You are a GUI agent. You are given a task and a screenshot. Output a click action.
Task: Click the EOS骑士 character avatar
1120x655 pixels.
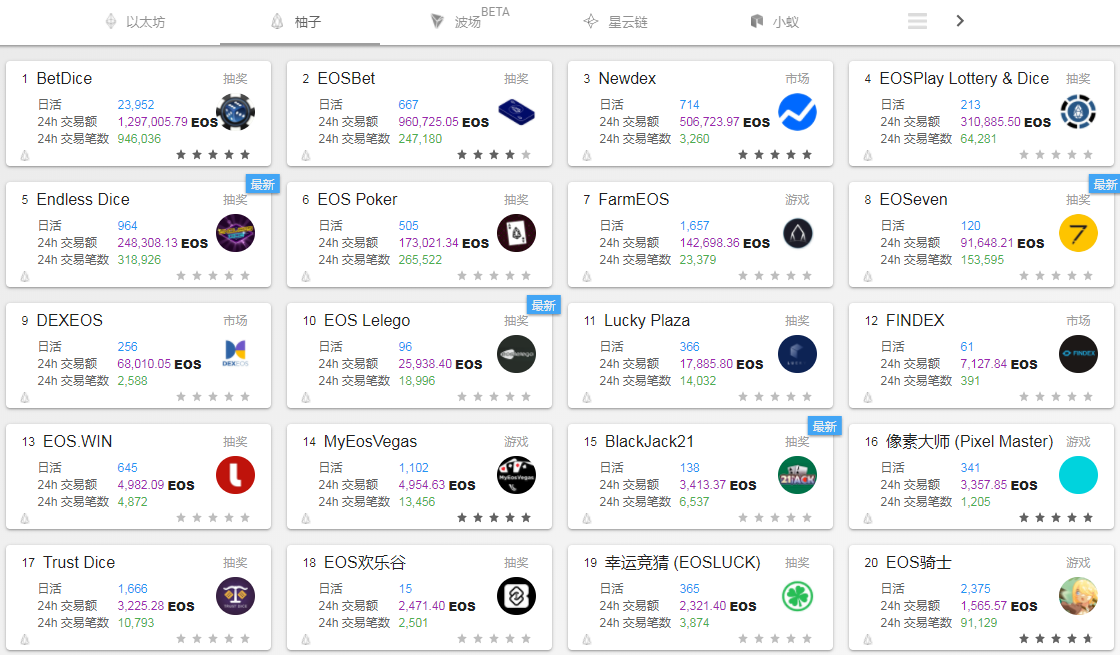click(x=1078, y=596)
